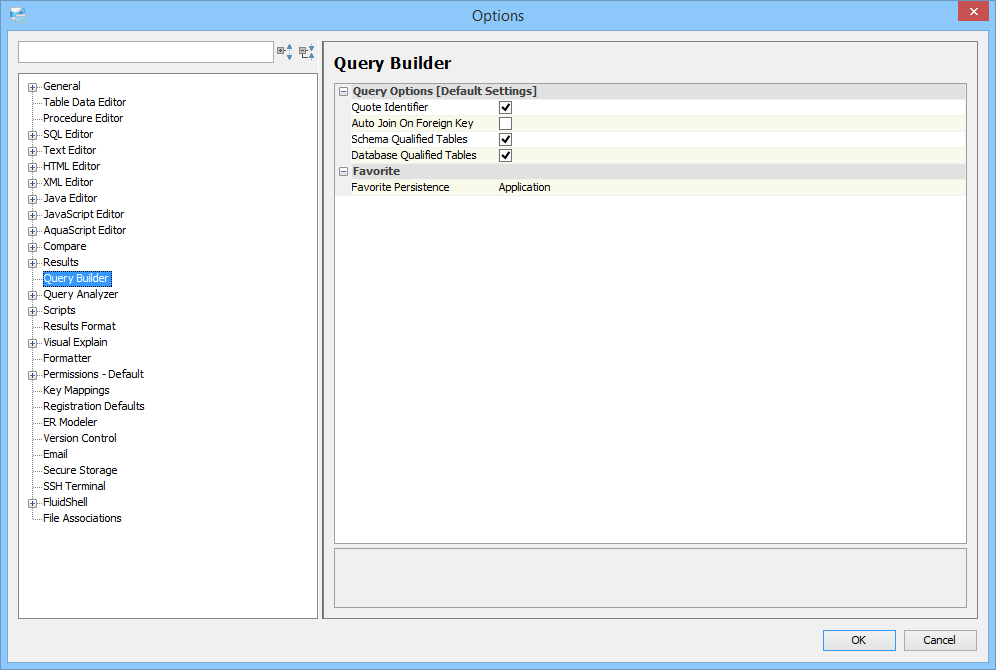Select Visual Explain label
Viewport: 996px width, 670px height.
click(x=76, y=342)
